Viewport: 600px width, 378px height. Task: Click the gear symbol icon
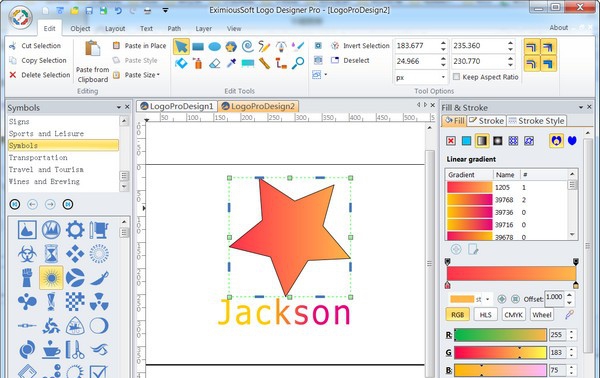point(75,230)
